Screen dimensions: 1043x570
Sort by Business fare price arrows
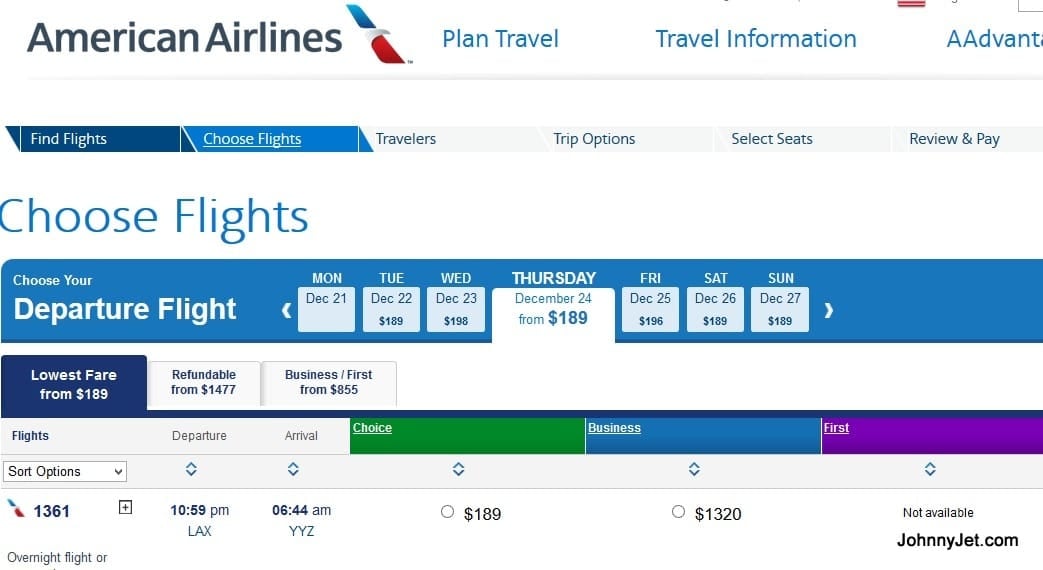coord(694,469)
